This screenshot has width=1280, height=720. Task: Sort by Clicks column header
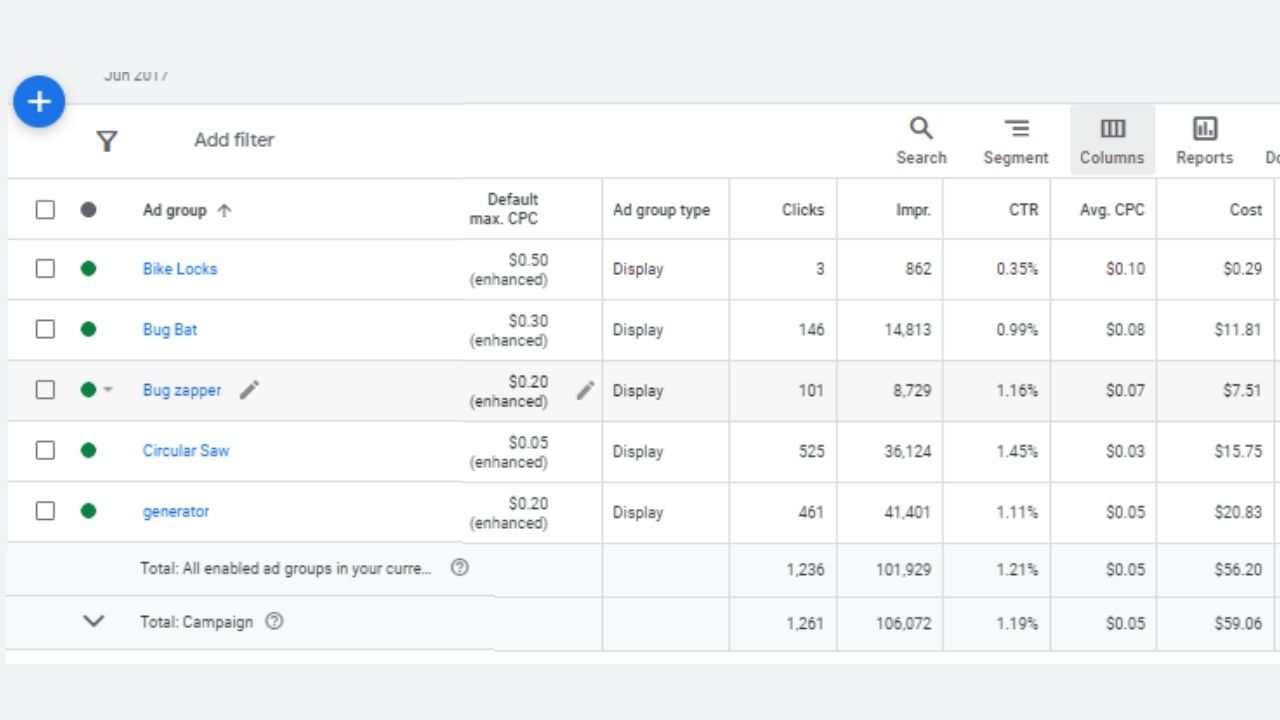click(803, 210)
